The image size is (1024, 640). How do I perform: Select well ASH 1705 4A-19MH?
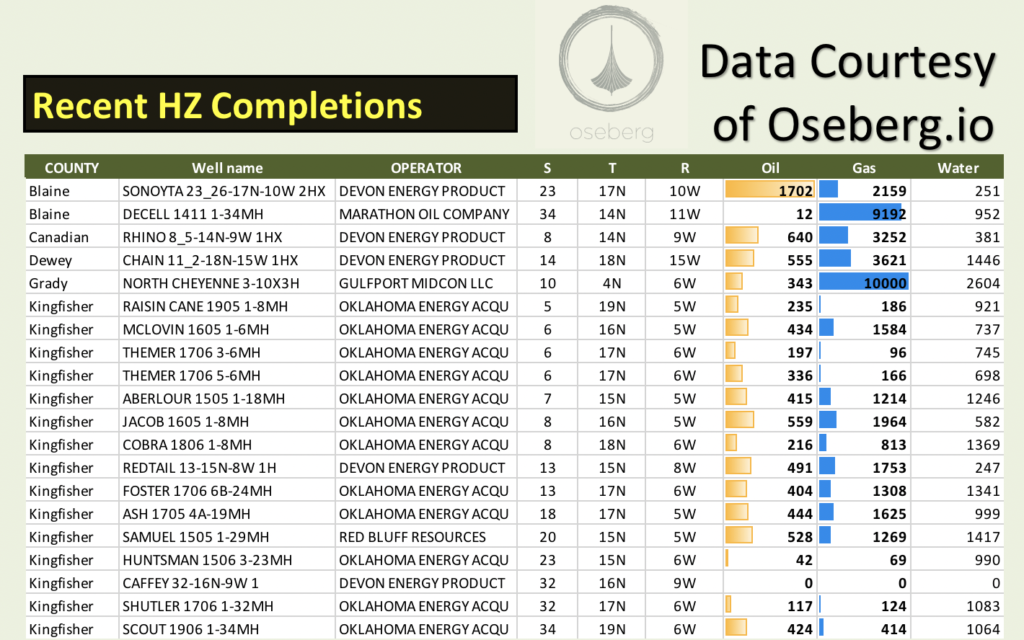coord(186,514)
